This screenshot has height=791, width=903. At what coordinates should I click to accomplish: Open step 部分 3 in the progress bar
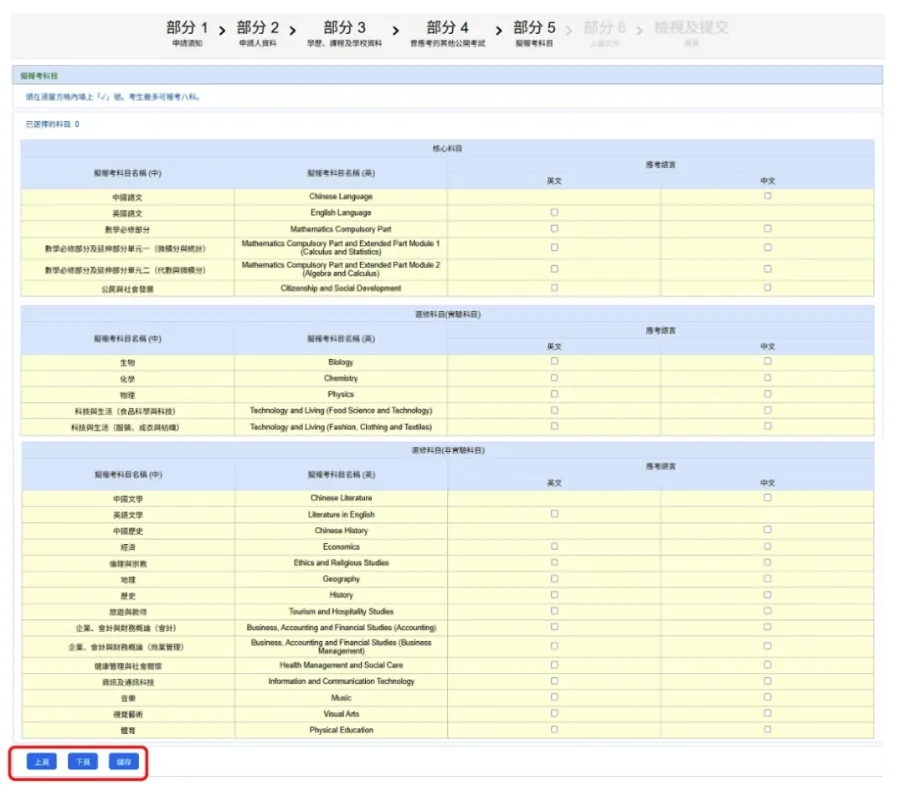(x=344, y=33)
